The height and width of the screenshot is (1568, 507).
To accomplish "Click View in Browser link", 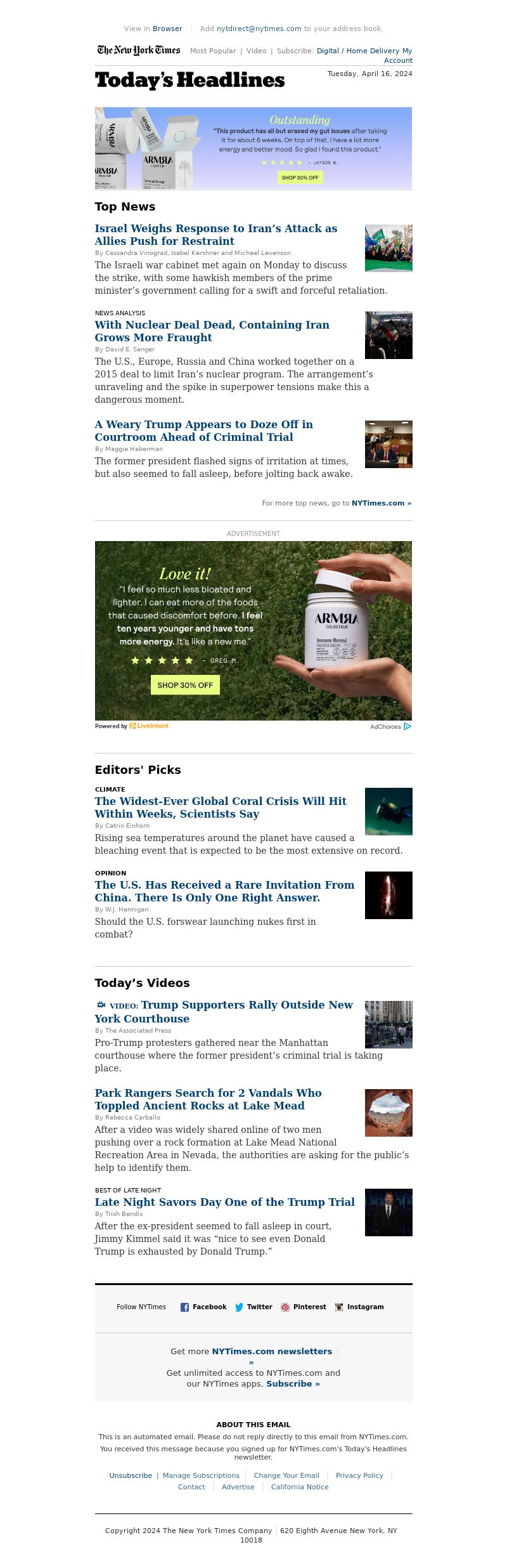I will tap(167, 29).
